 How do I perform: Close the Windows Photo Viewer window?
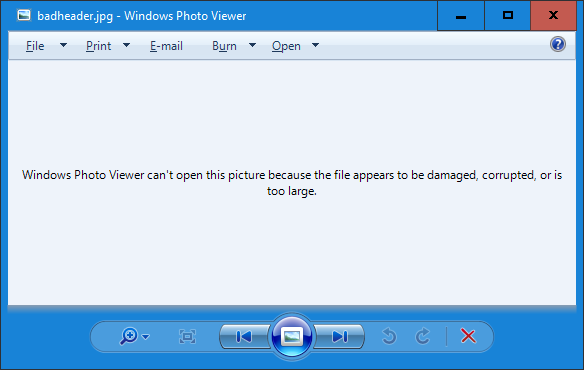coord(553,16)
